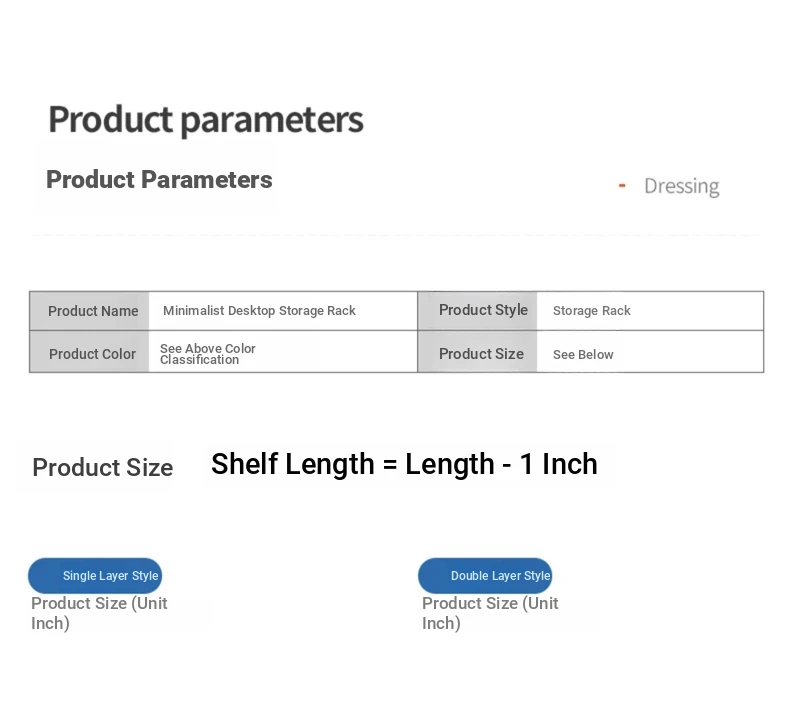Screen dimensions: 790x702
Task: Click 'Minimalist Desktop Storage Rack' value
Action: (x=259, y=311)
